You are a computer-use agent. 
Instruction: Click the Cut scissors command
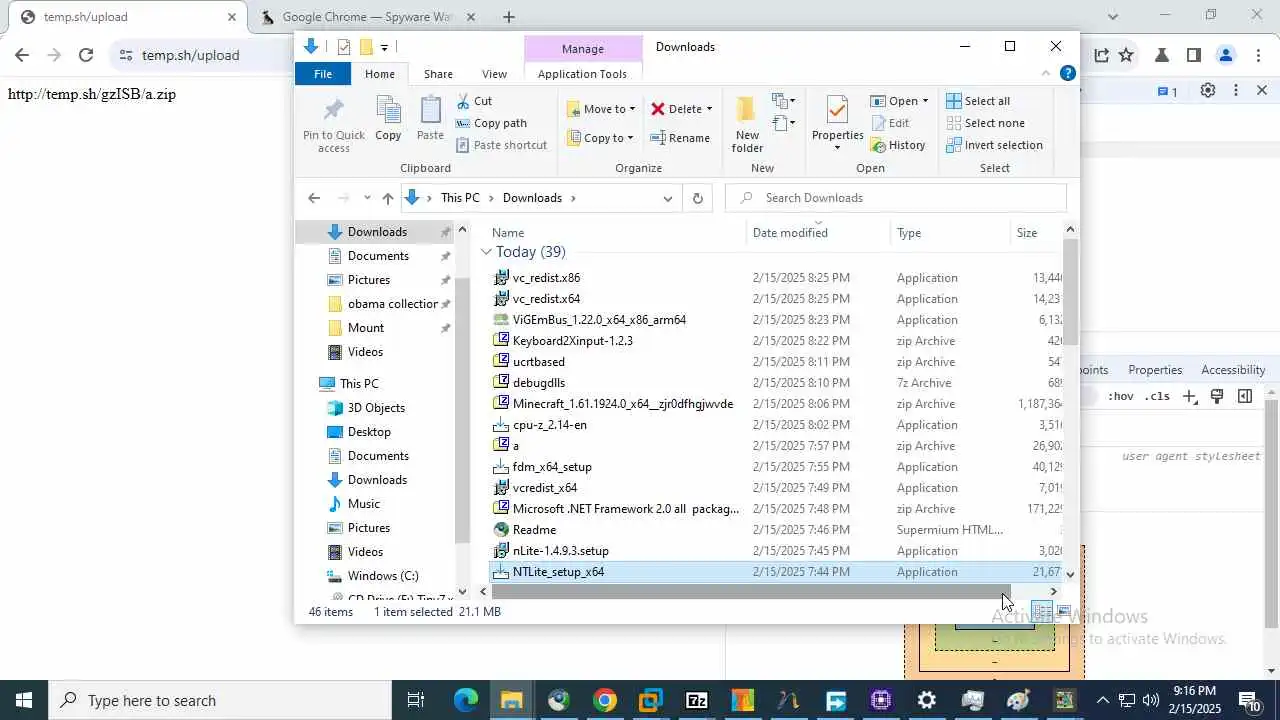pos(474,101)
